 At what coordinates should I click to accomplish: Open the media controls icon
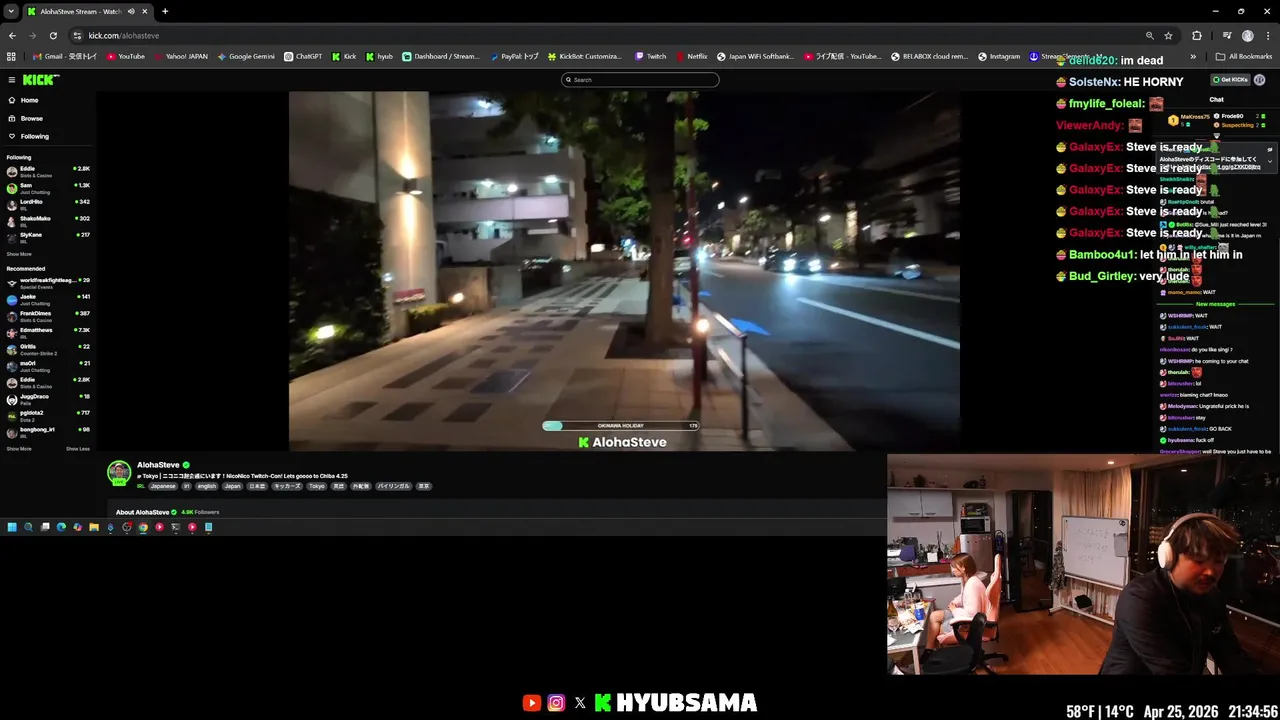pos(1227,35)
